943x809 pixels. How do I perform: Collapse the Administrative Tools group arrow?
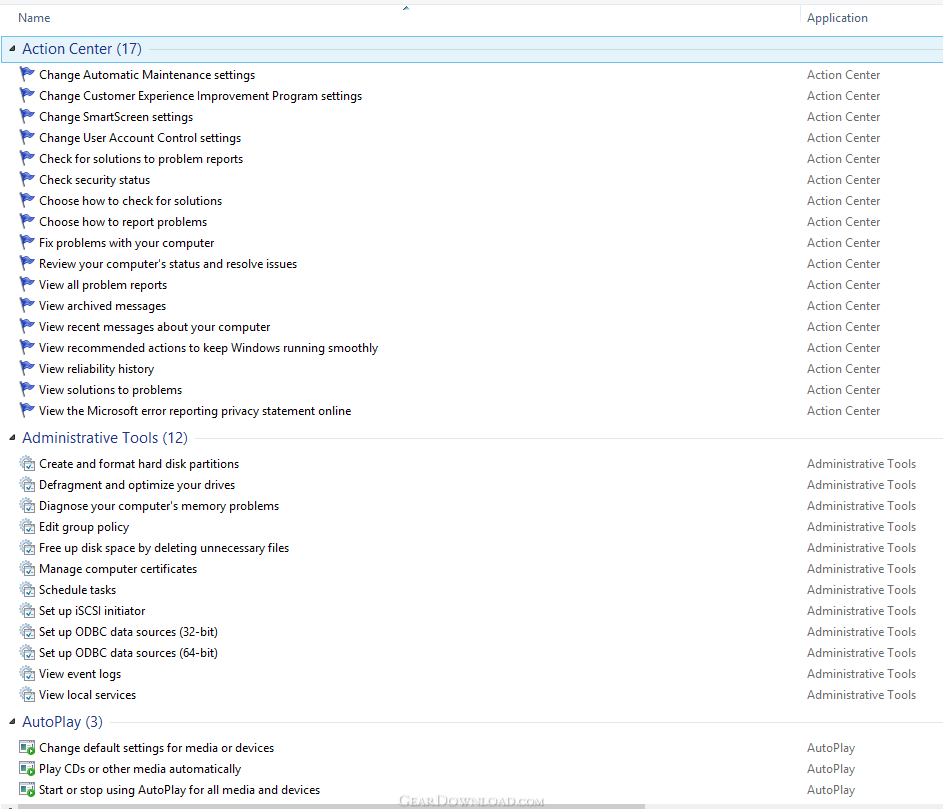[x=11, y=438]
